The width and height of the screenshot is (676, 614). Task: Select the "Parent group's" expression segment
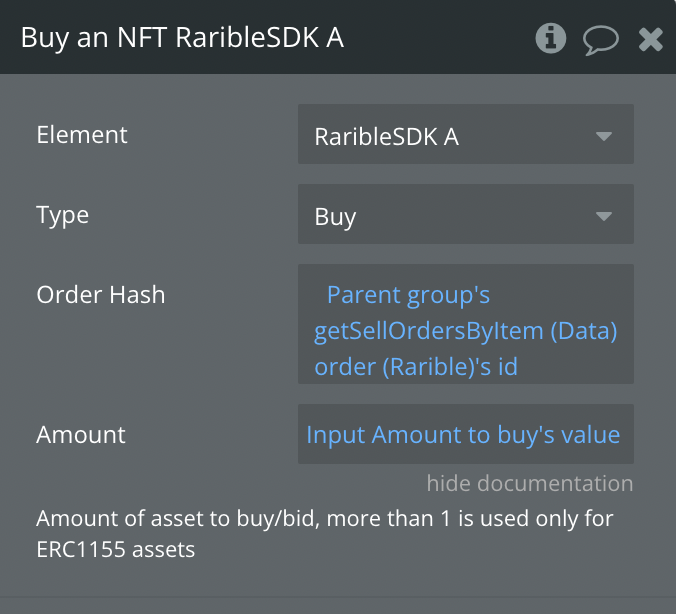[x=408, y=296]
